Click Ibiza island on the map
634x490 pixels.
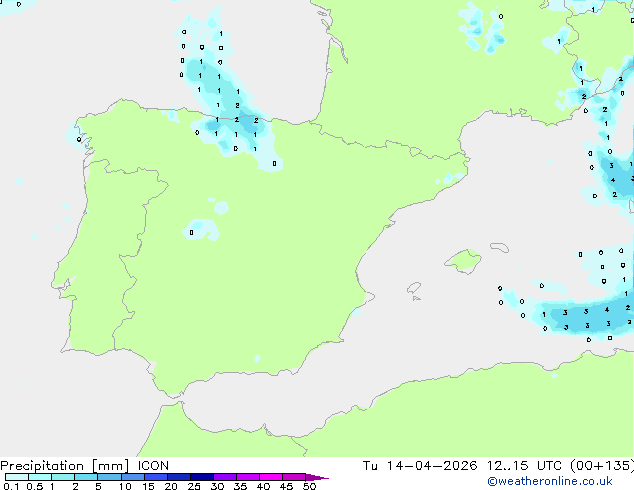click(x=414, y=288)
